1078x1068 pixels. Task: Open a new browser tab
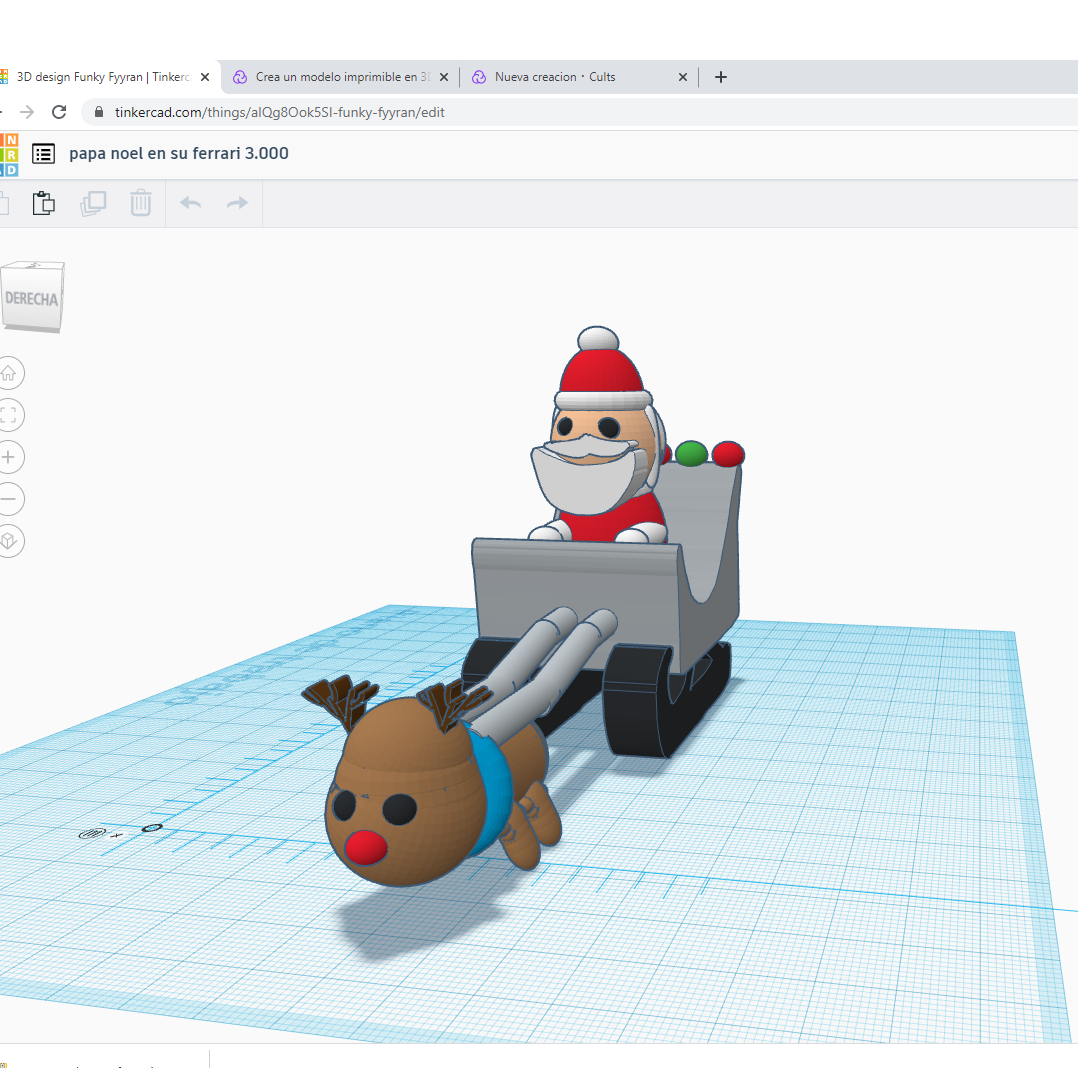[x=720, y=76]
